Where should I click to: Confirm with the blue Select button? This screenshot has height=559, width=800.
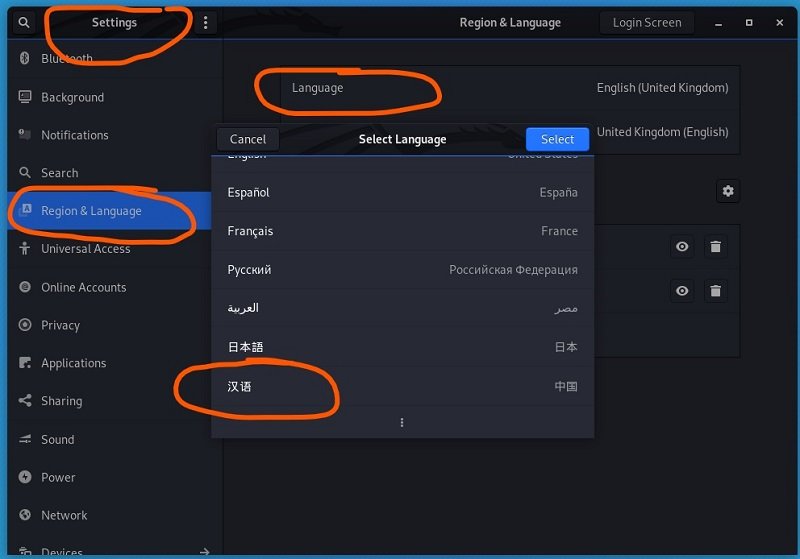click(x=557, y=139)
